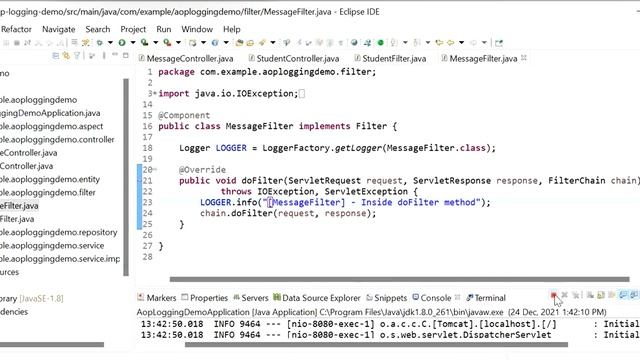Open the Run dropdown arrow
This screenshot has height=360, width=640.
[133, 42]
